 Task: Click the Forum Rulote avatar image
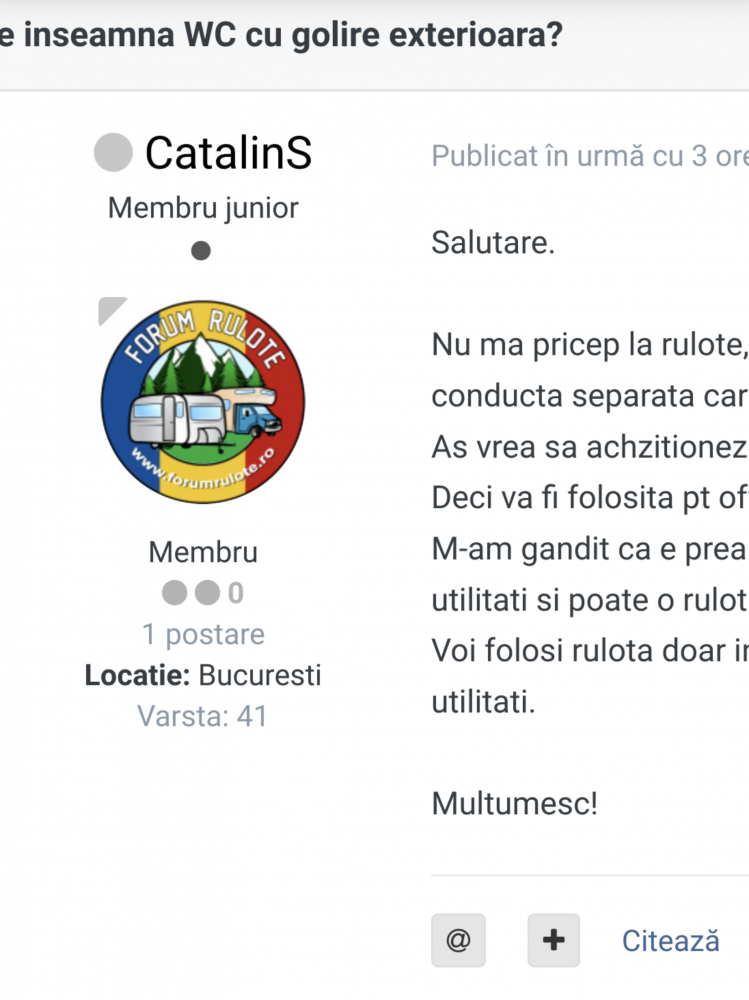203,402
